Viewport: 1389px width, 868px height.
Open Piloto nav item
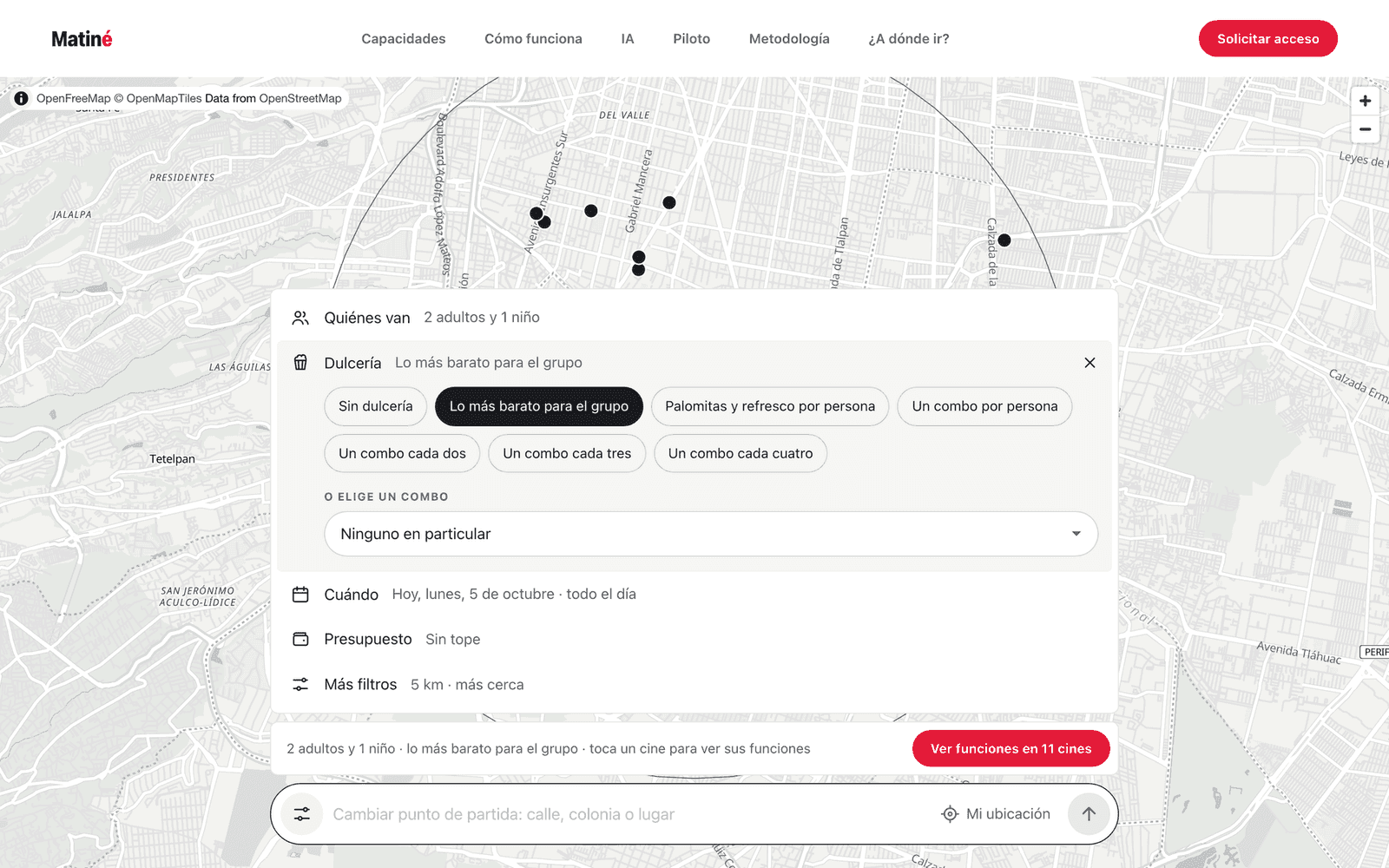[692, 39]
